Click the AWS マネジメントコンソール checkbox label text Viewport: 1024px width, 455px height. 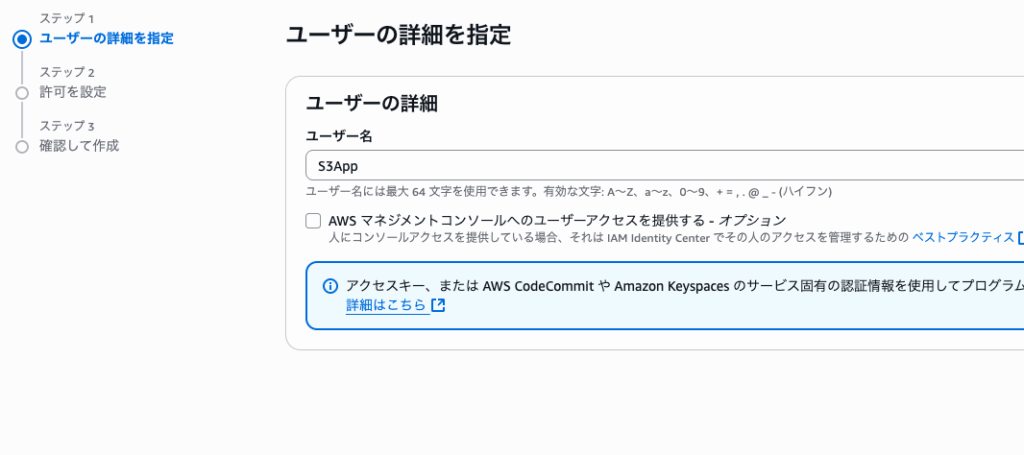point(557,221)
